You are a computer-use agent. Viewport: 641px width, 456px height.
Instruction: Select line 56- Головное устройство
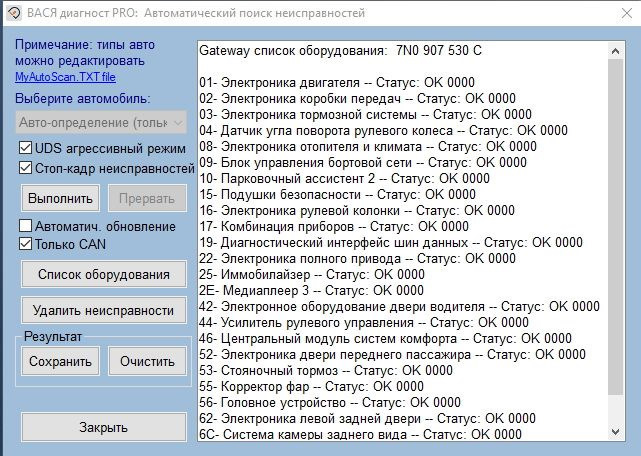tap(330, 402)
